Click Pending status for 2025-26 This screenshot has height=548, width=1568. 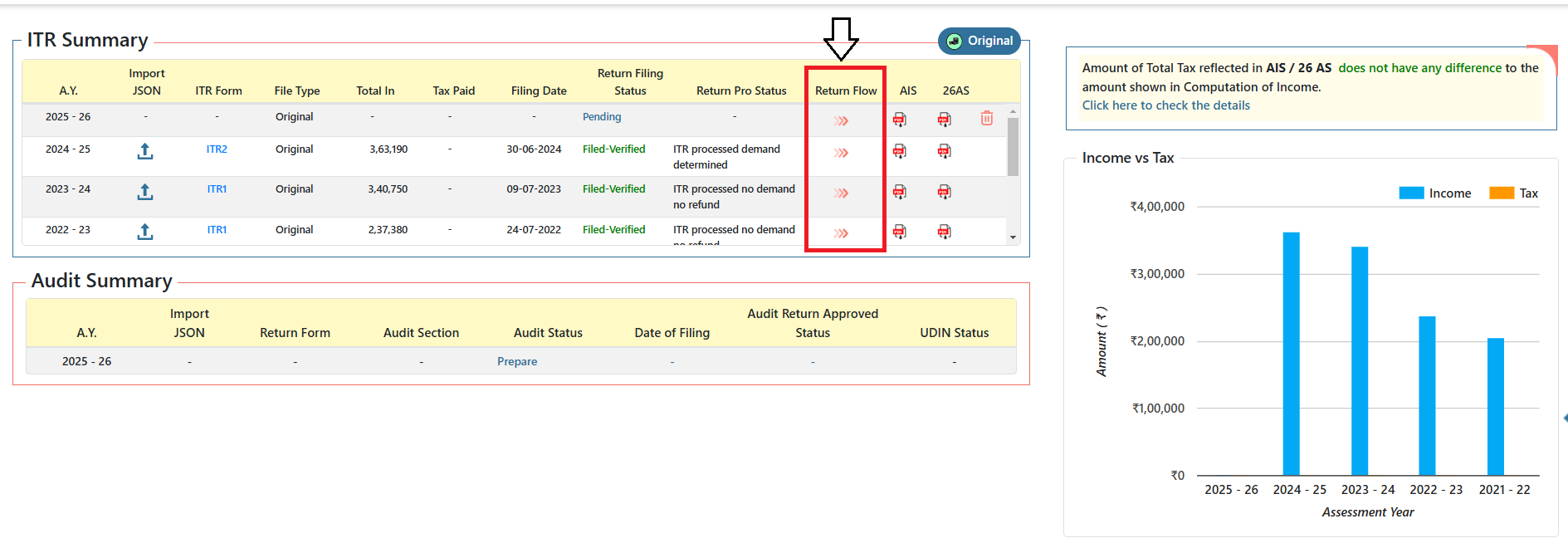[x=602, y=117]
